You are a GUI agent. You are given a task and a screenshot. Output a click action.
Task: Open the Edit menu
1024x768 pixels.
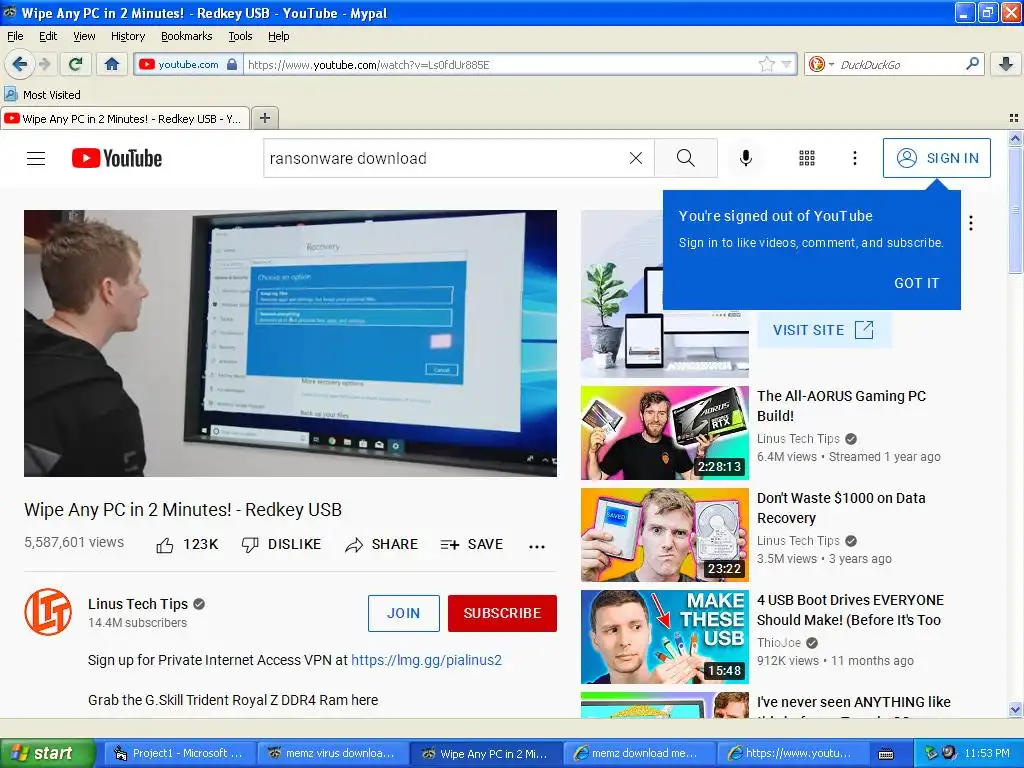(x=48, y=36)
